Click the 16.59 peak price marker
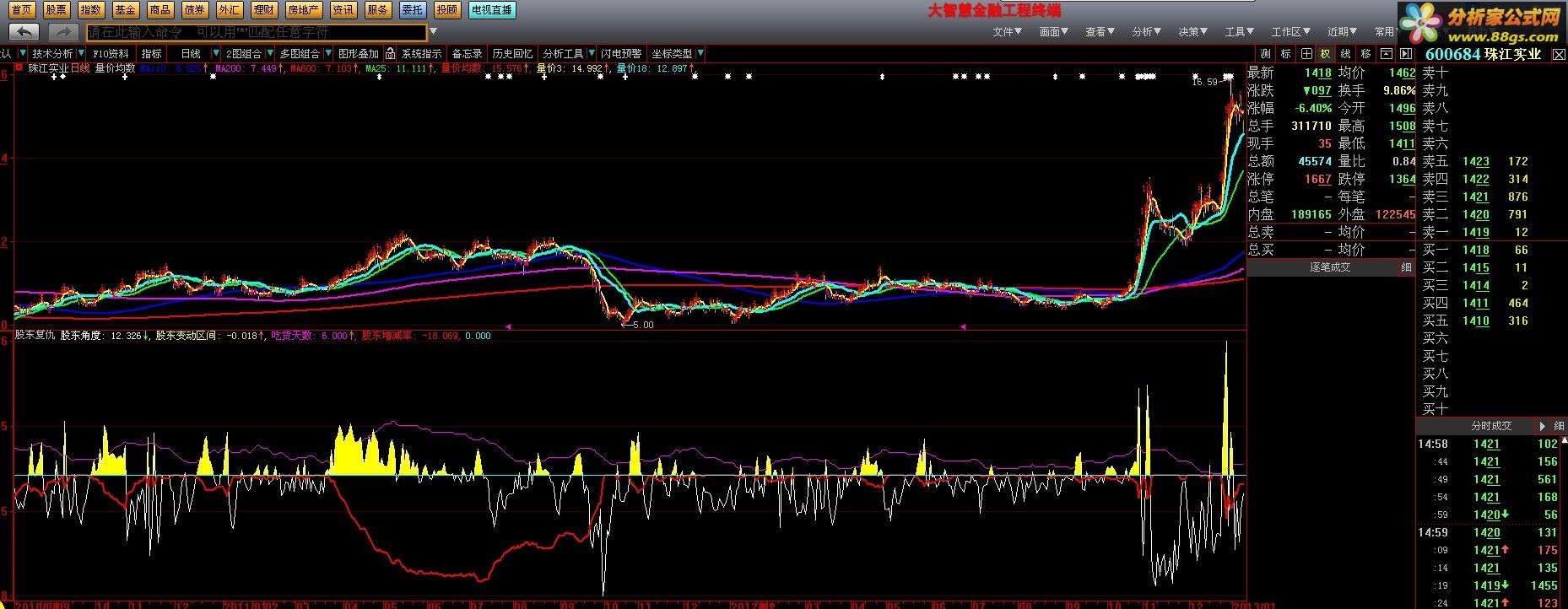The height and width of the screenshot is (609, 1568). 1204,83
